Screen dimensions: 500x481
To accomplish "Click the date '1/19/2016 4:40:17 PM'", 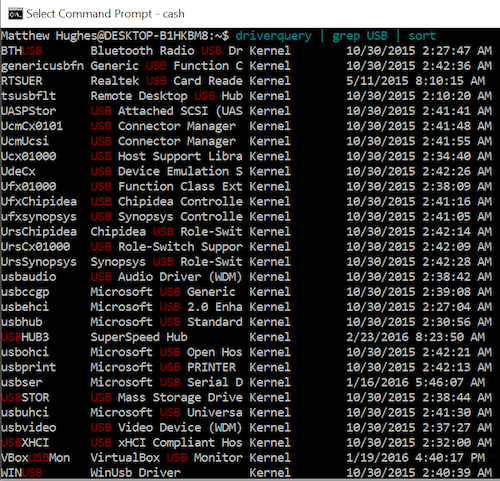I will (416, 458).
